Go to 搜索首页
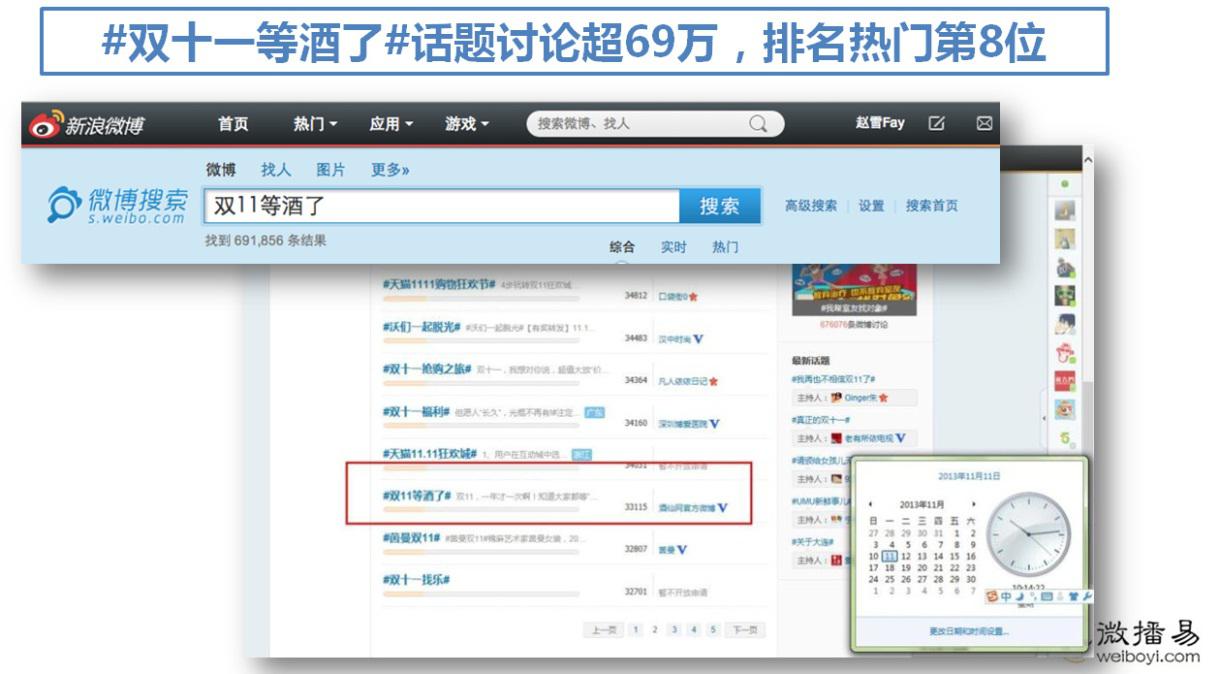 click(931, 206)
